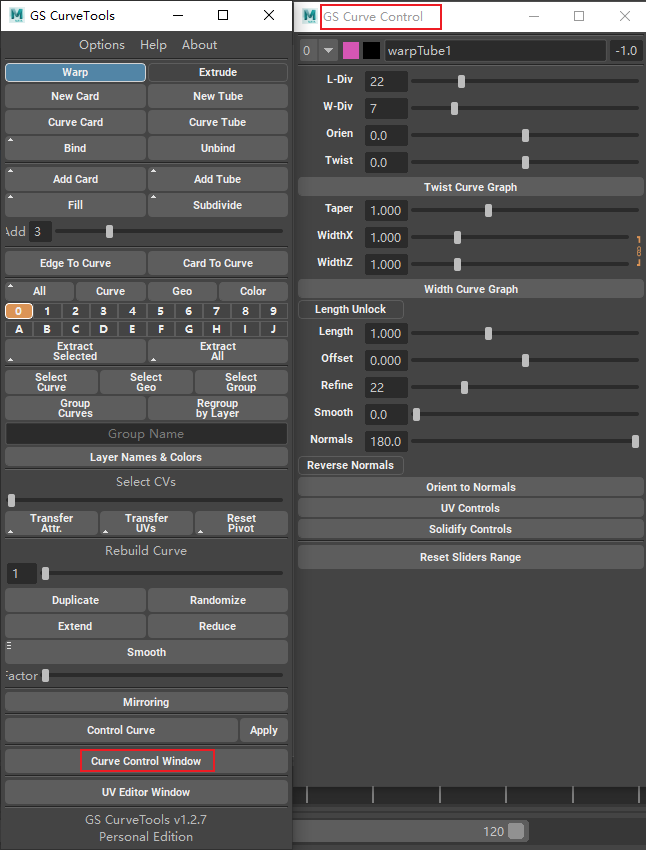
Task: Open the Options menu
Action: tap(102, 45)
